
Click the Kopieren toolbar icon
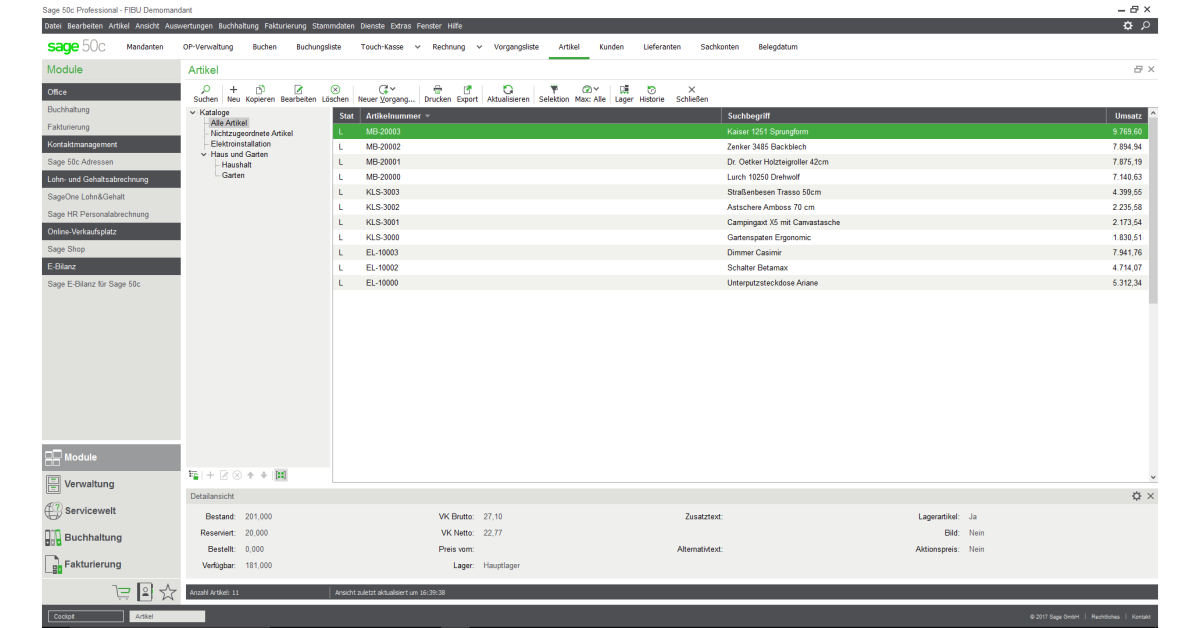pos(260,90)
